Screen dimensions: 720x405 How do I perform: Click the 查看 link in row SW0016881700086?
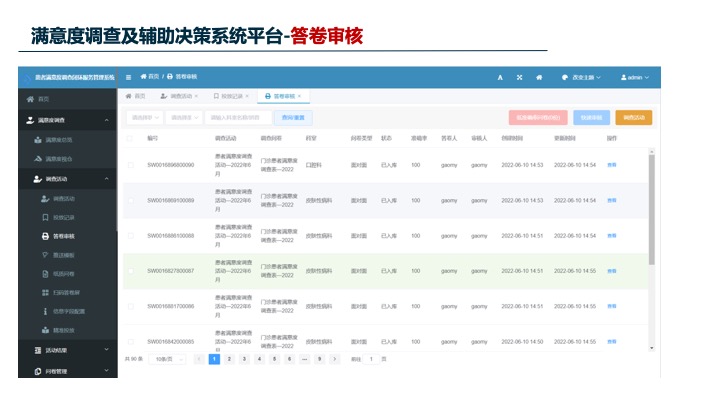[612, 307]
